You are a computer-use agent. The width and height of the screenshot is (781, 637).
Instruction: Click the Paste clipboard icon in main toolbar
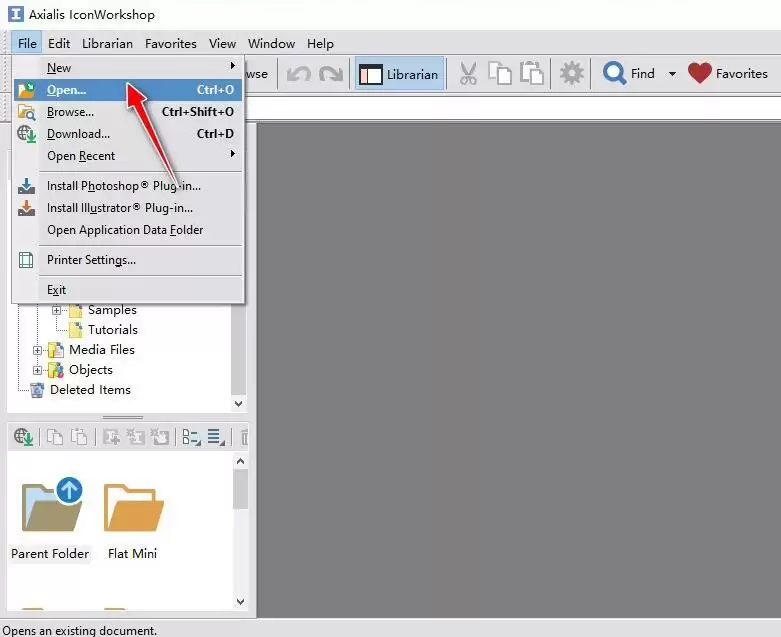coord(531,74)
